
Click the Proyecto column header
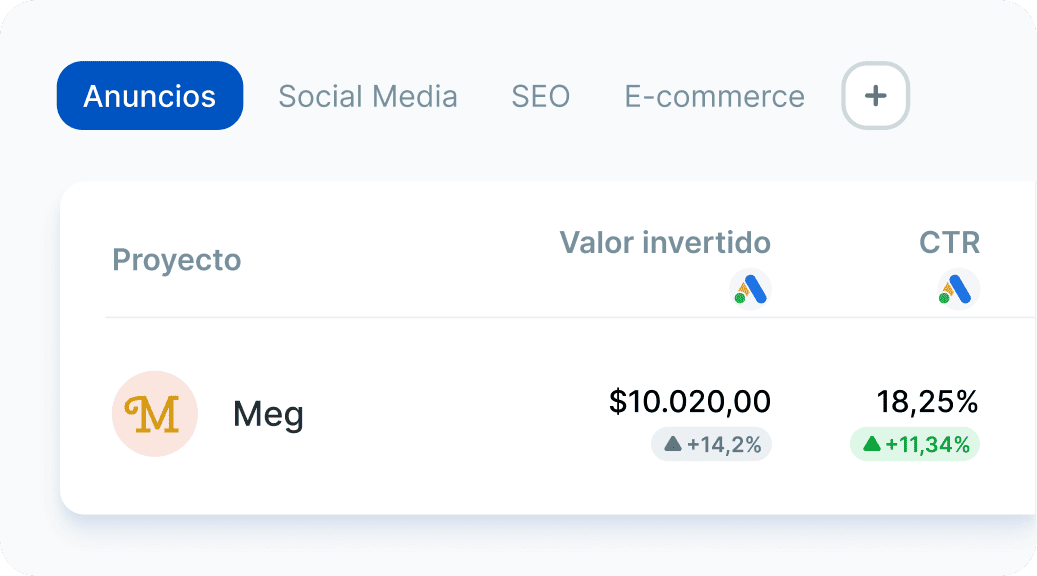click(177, 260)
